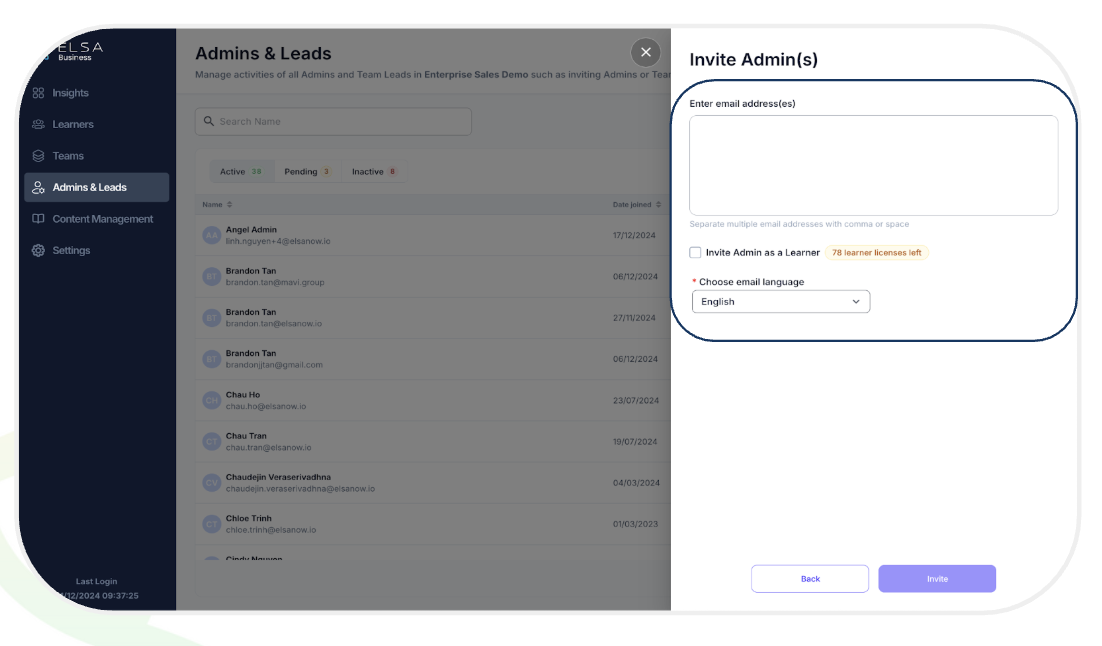1102x646 pixels.
Task: Close the invite panel with the X
Action: [x=645, y=52]
